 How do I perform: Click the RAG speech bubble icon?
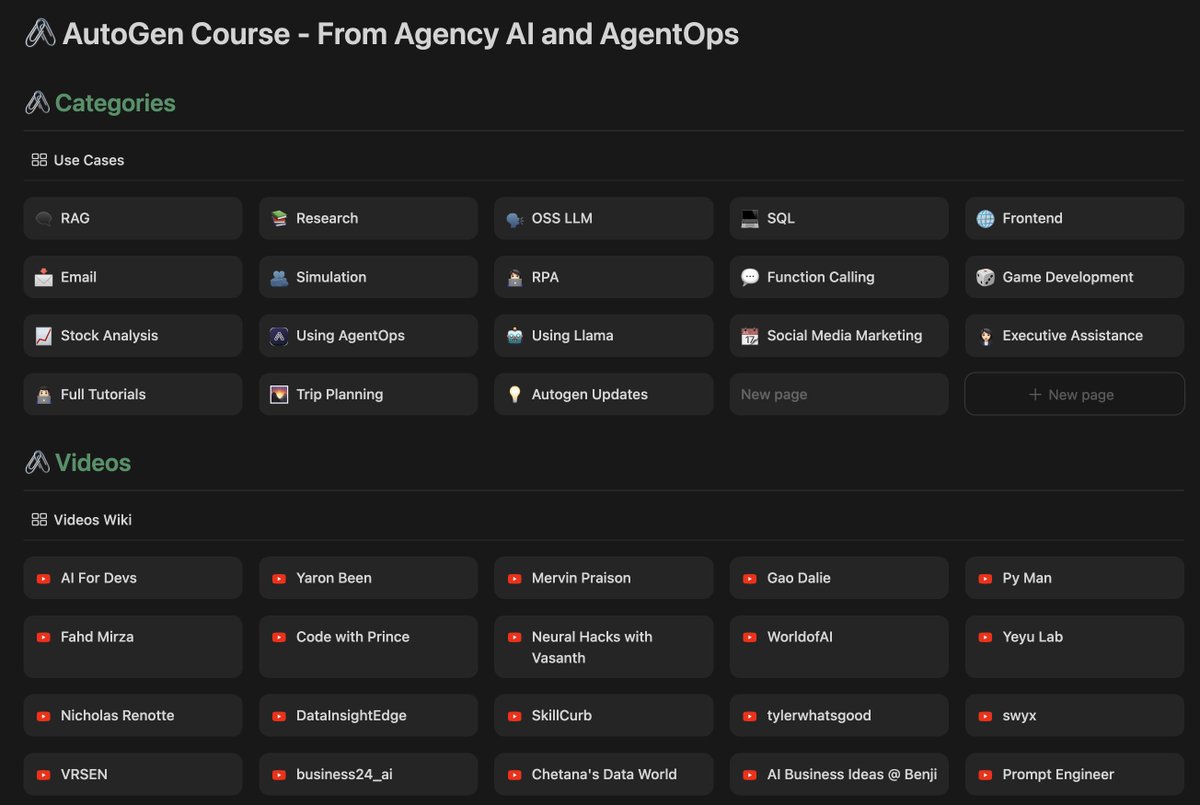[43, 219]
